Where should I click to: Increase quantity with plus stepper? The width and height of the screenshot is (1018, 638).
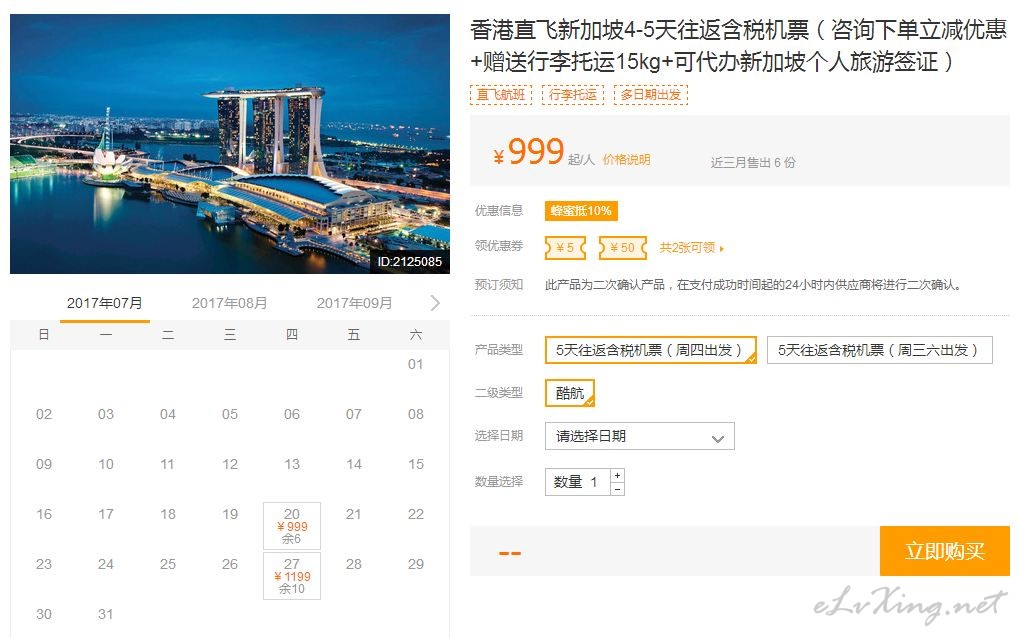617,476
